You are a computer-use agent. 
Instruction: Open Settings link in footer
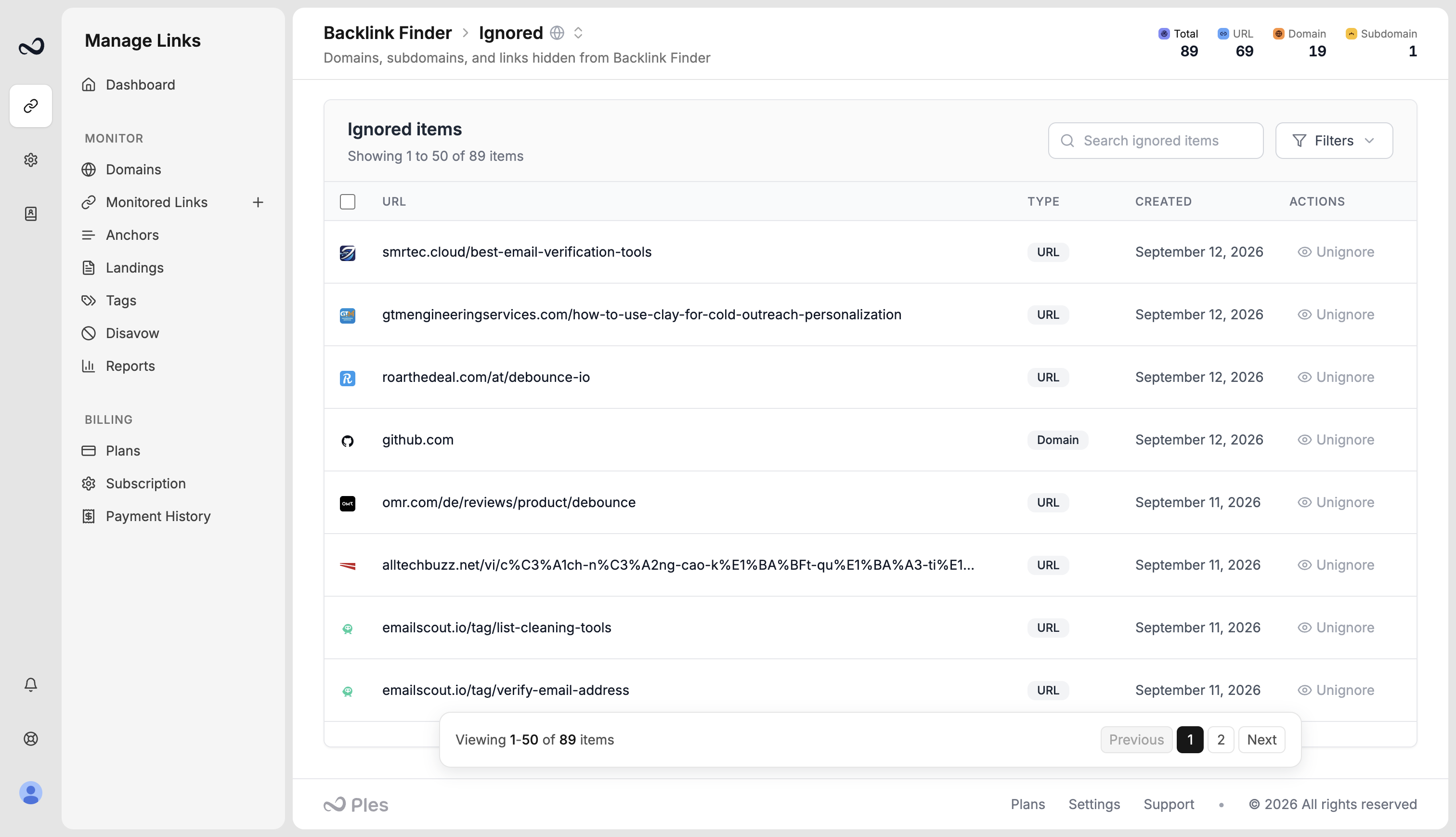(x=1094, y=804)
